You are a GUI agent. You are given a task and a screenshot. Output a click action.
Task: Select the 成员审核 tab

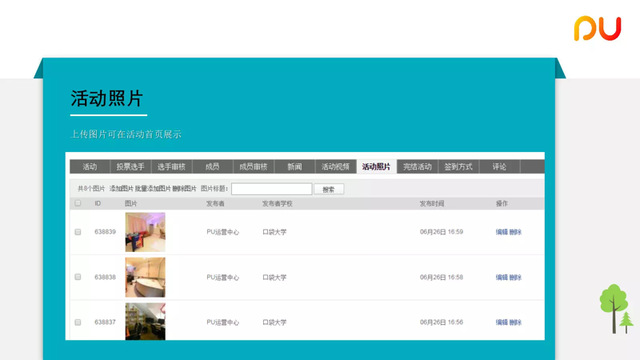click(253, 167)
